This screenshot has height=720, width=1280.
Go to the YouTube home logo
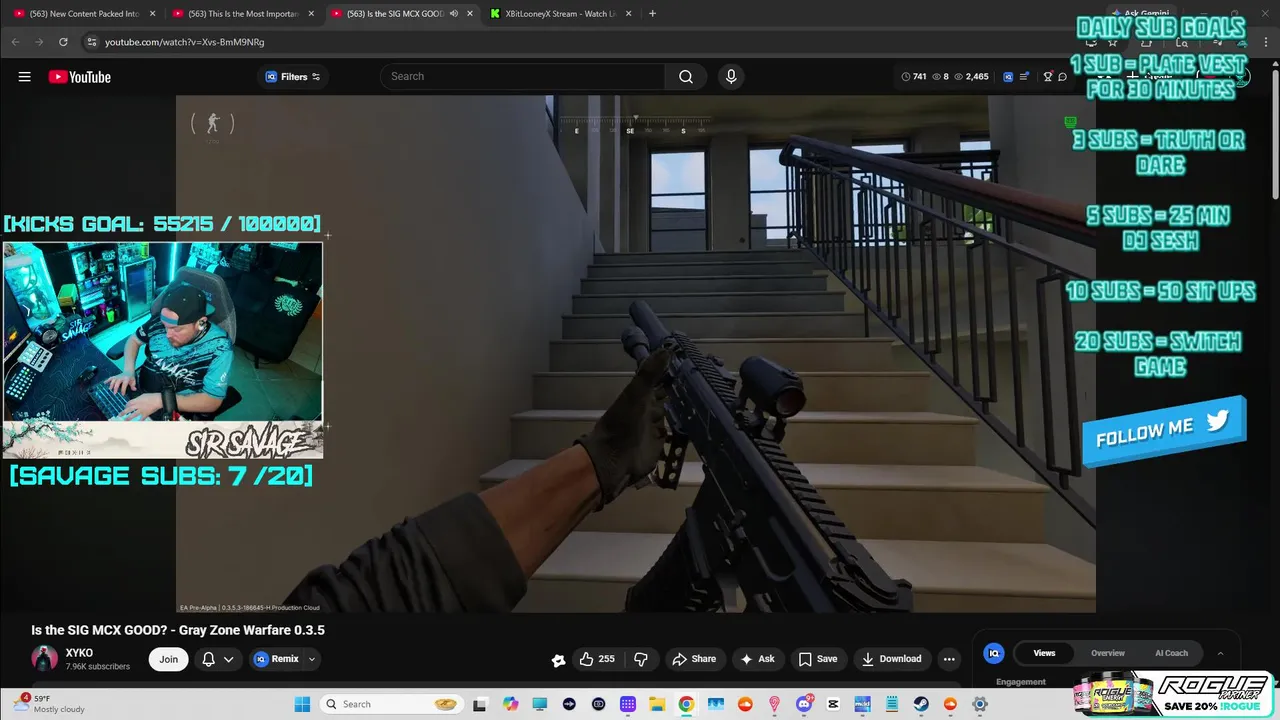[80, 77]
